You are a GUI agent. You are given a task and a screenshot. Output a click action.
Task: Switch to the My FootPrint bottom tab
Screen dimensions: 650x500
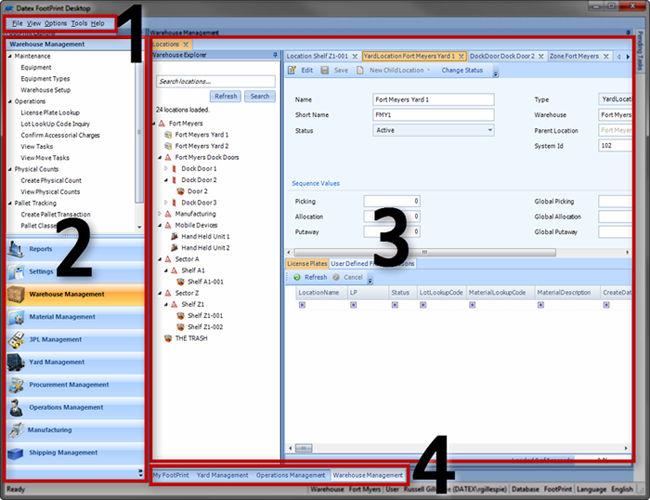point(171,475)
